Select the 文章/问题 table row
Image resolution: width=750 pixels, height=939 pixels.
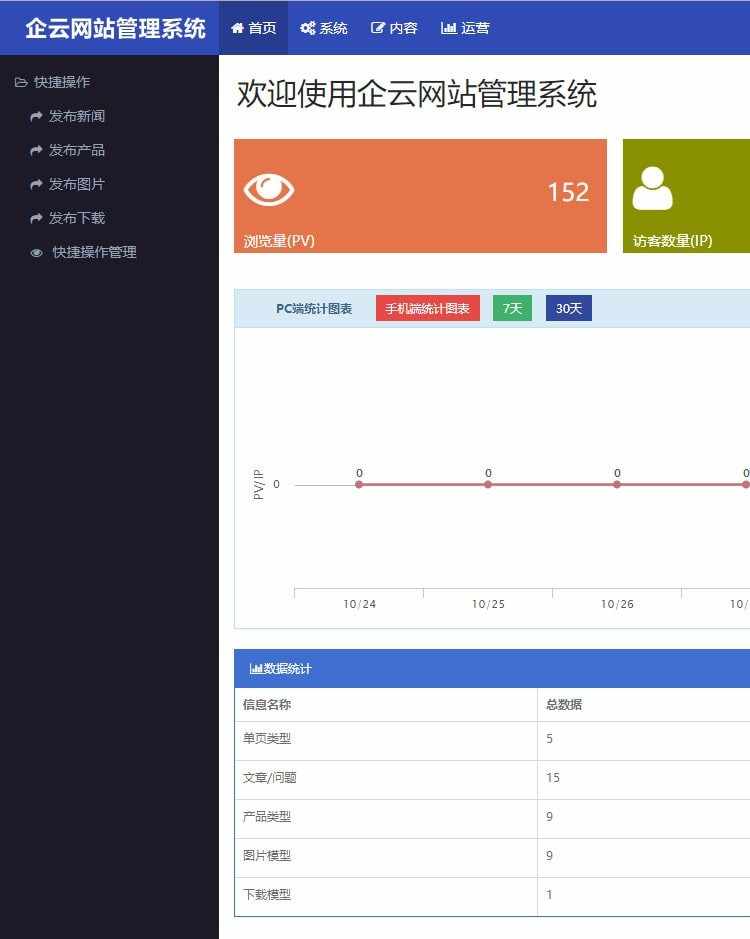pos(492,780)
